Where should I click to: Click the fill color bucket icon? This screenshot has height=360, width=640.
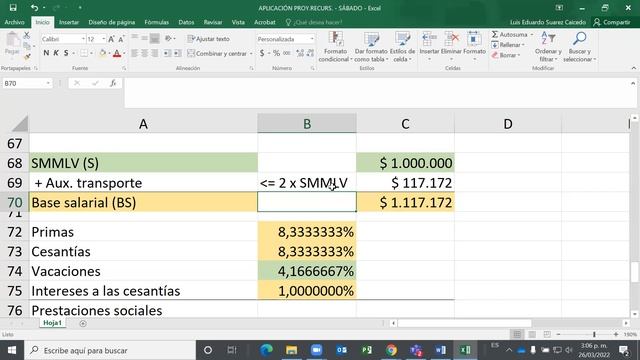tap(102, 53)
